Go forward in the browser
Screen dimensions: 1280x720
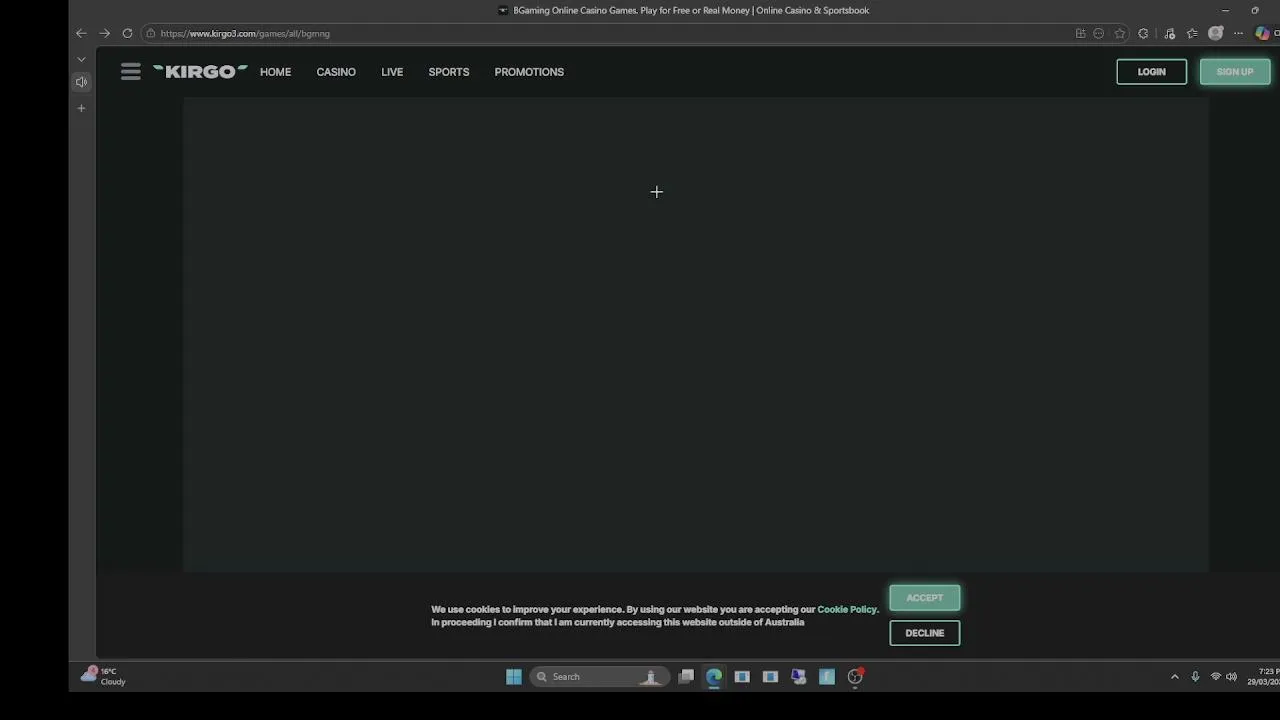coord(104,33)
